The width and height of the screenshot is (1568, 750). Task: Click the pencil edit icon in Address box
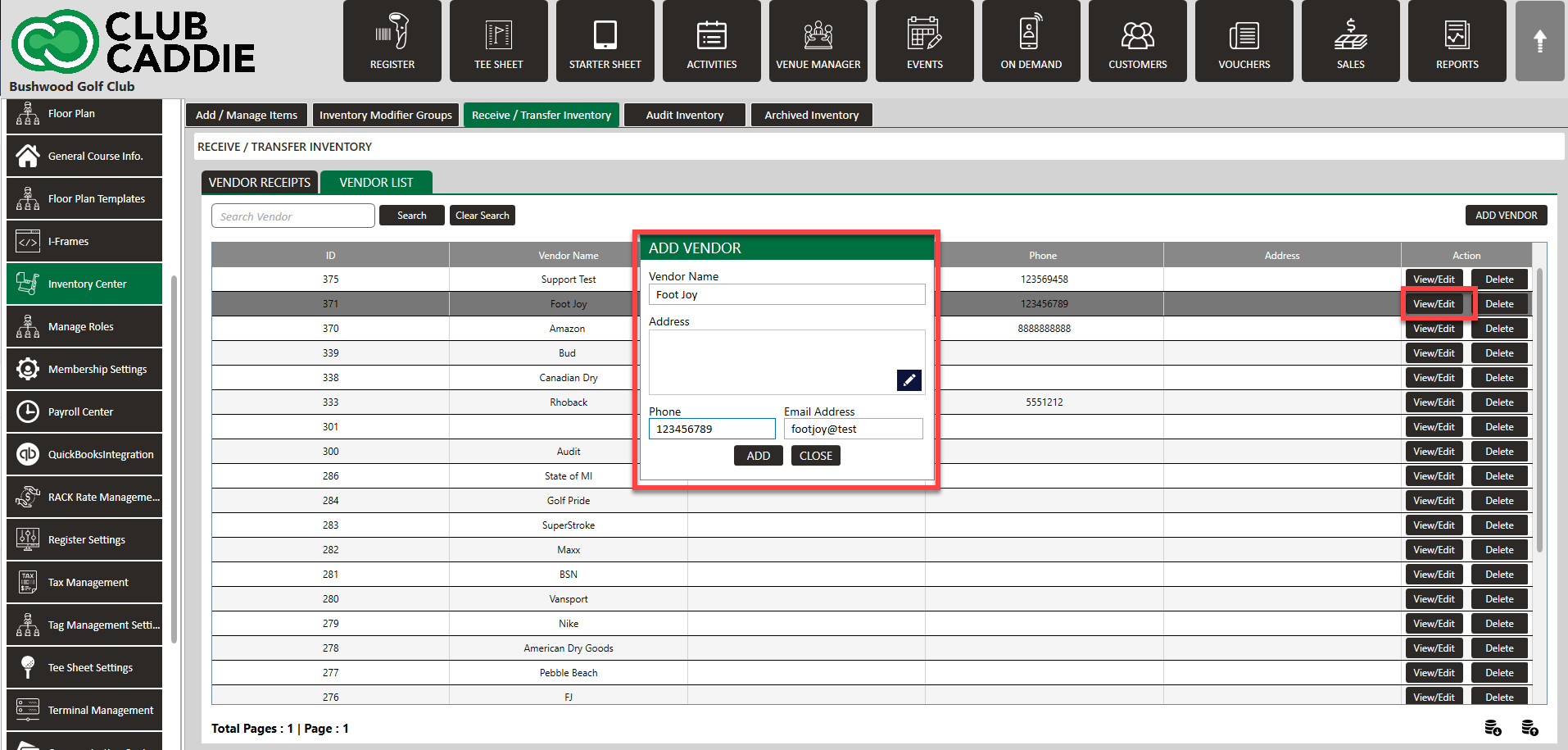[x=909, y=380]
